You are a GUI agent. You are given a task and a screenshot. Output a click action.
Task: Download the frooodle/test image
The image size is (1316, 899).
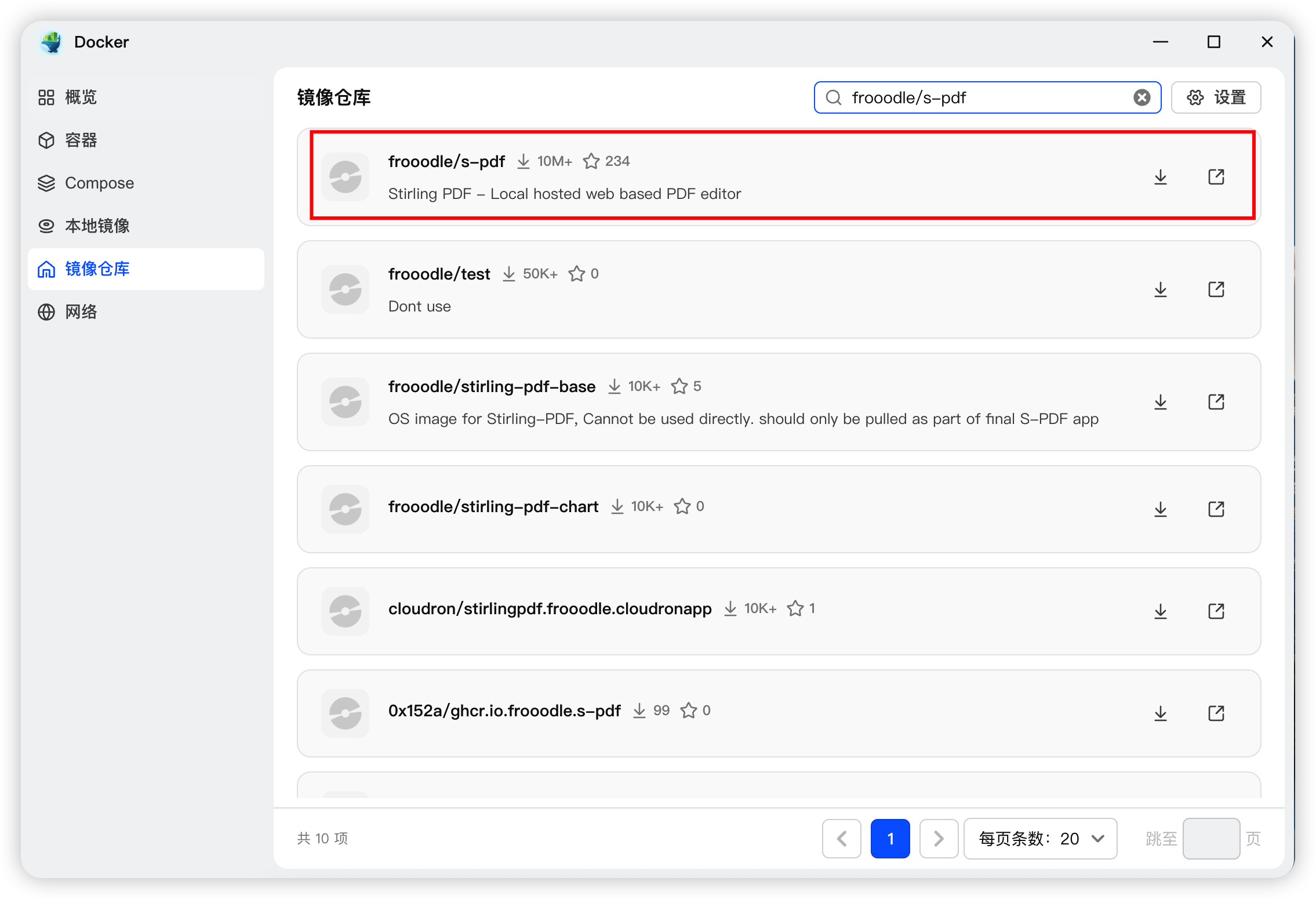coord(1160,290)
